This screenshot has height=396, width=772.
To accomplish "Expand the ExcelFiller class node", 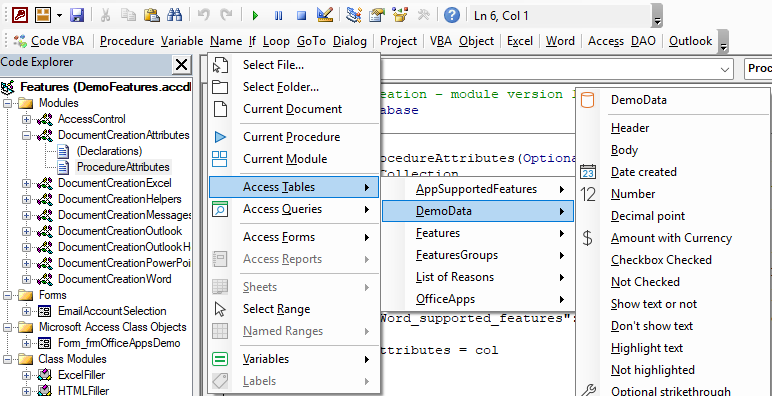I will pyautogui.click(x=26, y=375).
